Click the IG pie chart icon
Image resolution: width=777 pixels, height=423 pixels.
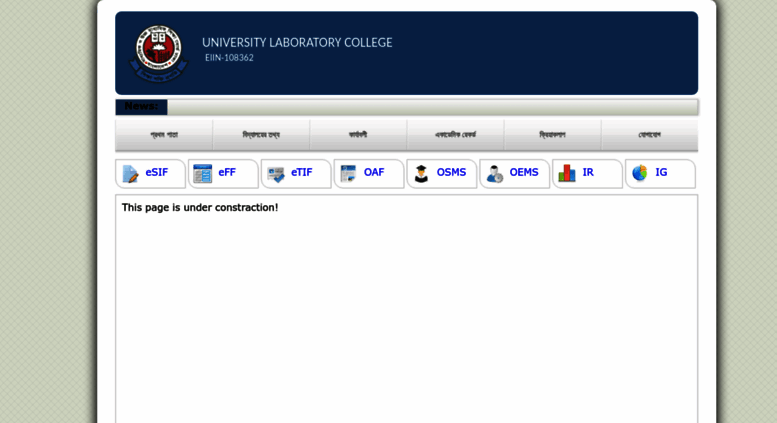pos(640,173)
